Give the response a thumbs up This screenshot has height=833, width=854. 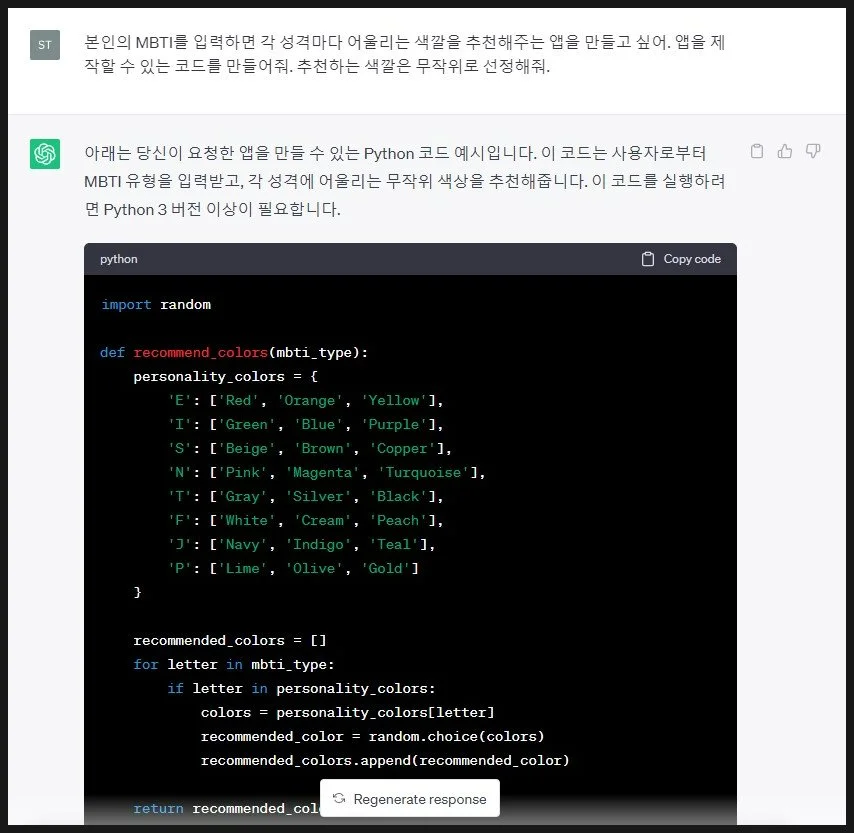click(785, 151)
